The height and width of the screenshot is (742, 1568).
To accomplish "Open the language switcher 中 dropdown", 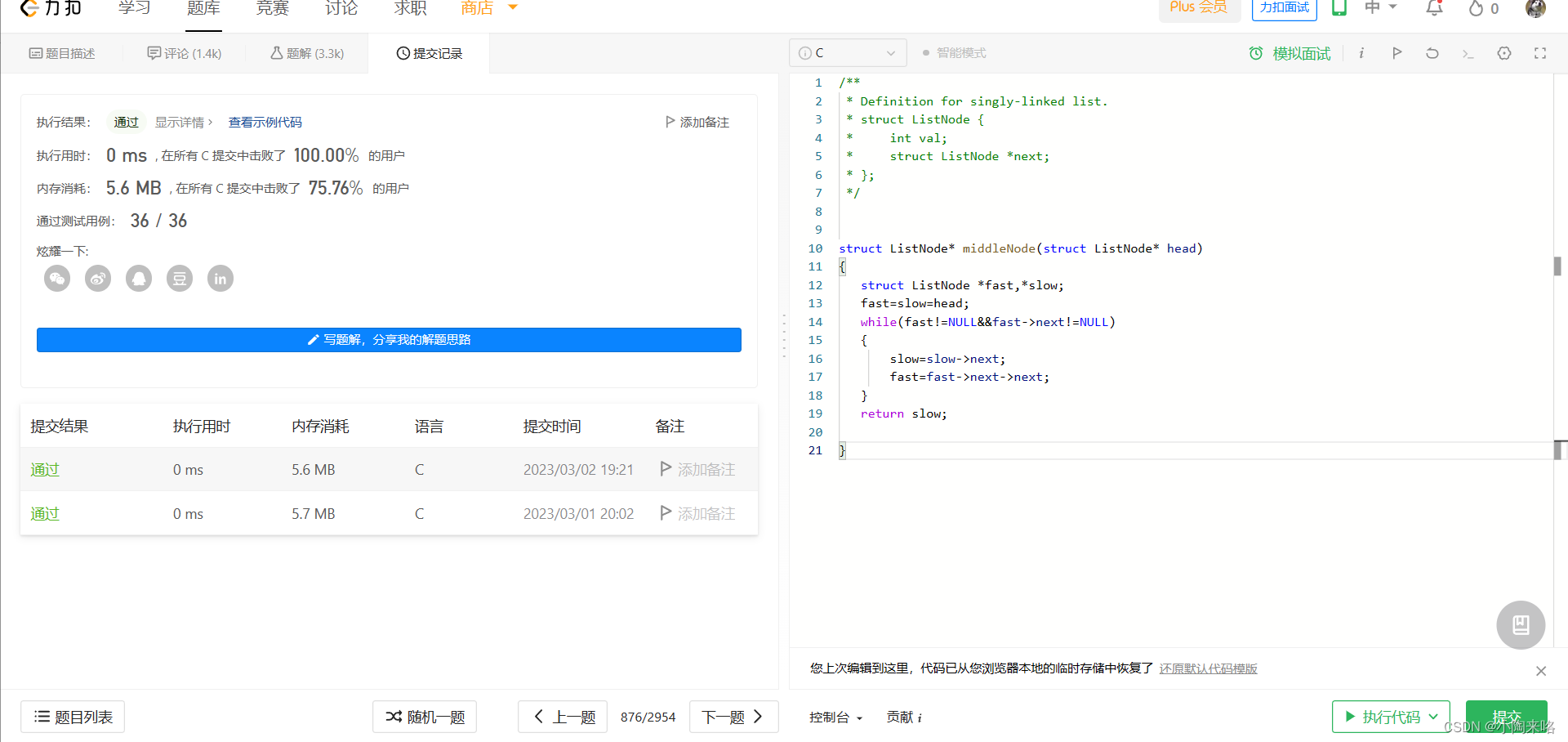I will pyautogui.click(x=1381, y=7).
